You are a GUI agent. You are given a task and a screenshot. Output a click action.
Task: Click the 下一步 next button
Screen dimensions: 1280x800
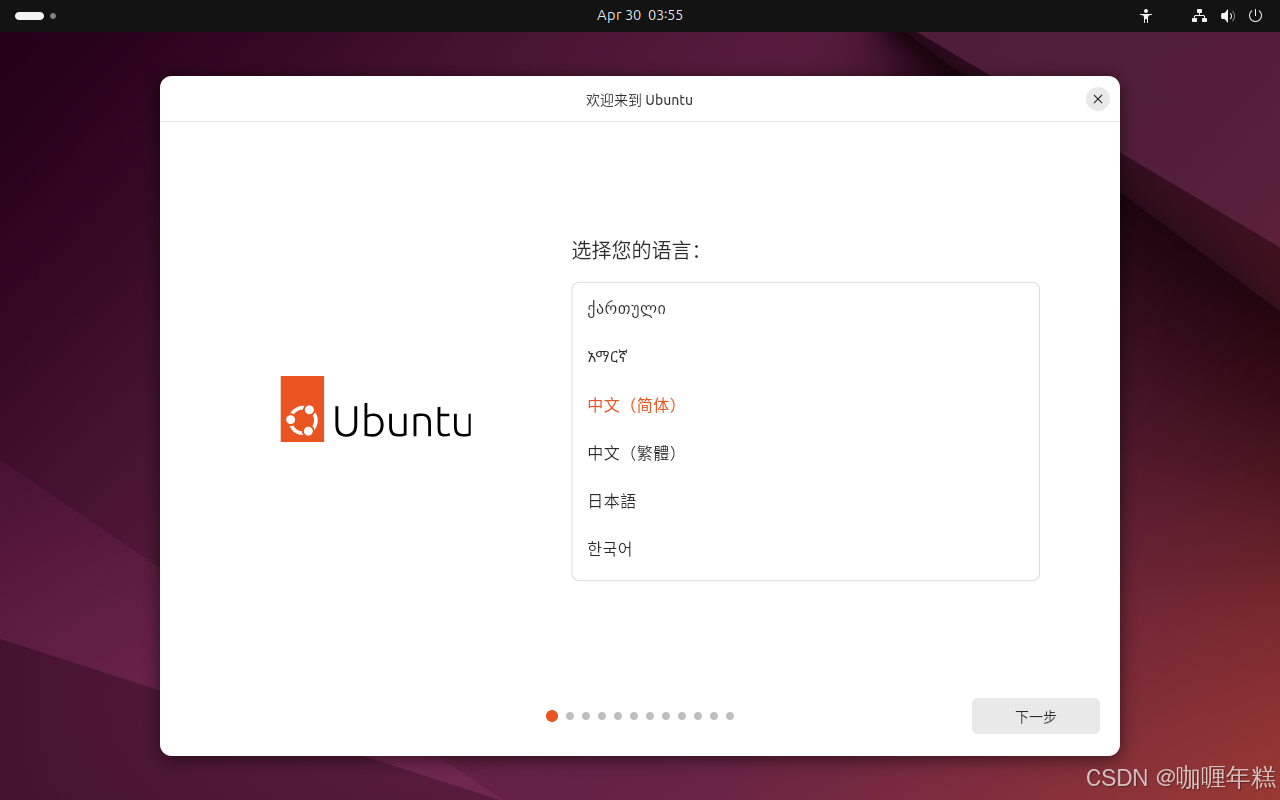pos(1036,716)
